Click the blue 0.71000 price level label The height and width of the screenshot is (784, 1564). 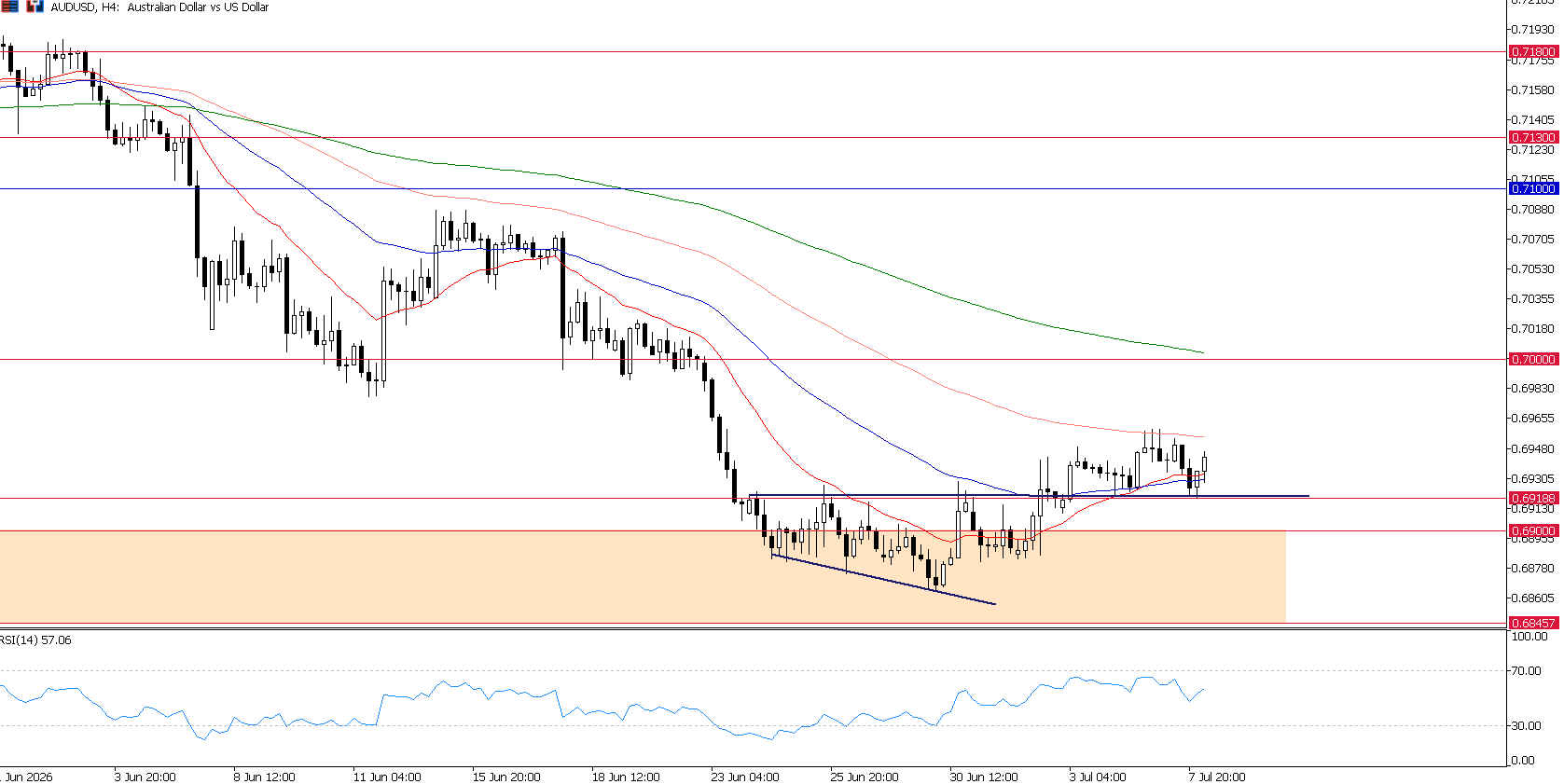click(1533, 188)
